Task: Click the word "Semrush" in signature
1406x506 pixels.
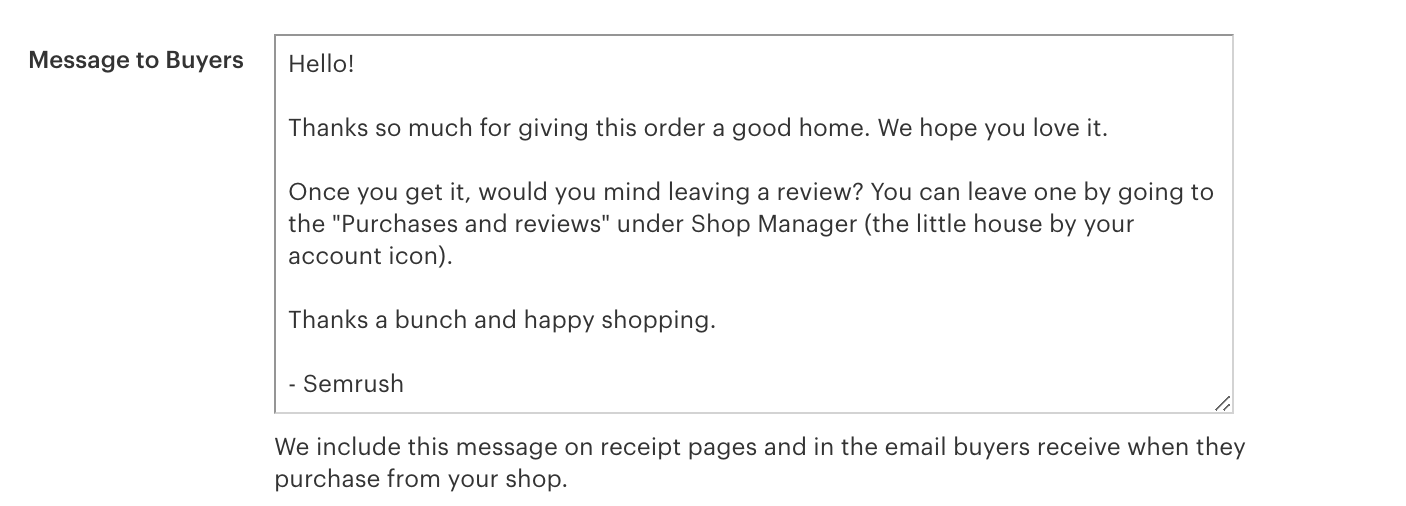Action: (353, 383)
